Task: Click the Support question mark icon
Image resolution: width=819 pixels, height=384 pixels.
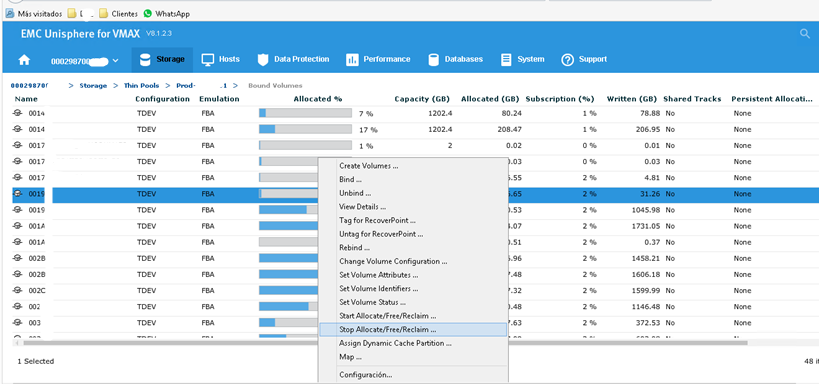Action: tap(567, 60)
